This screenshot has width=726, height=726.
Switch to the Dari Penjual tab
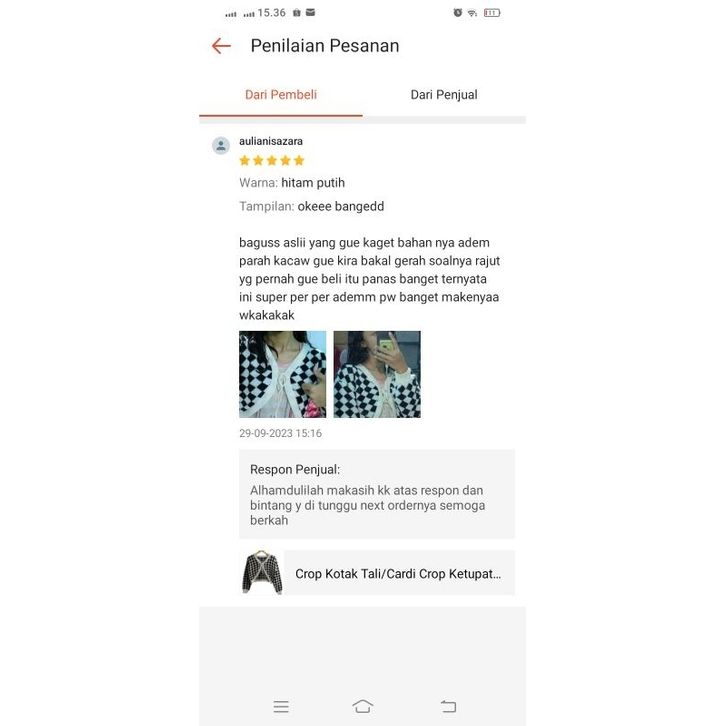[444, 94]
